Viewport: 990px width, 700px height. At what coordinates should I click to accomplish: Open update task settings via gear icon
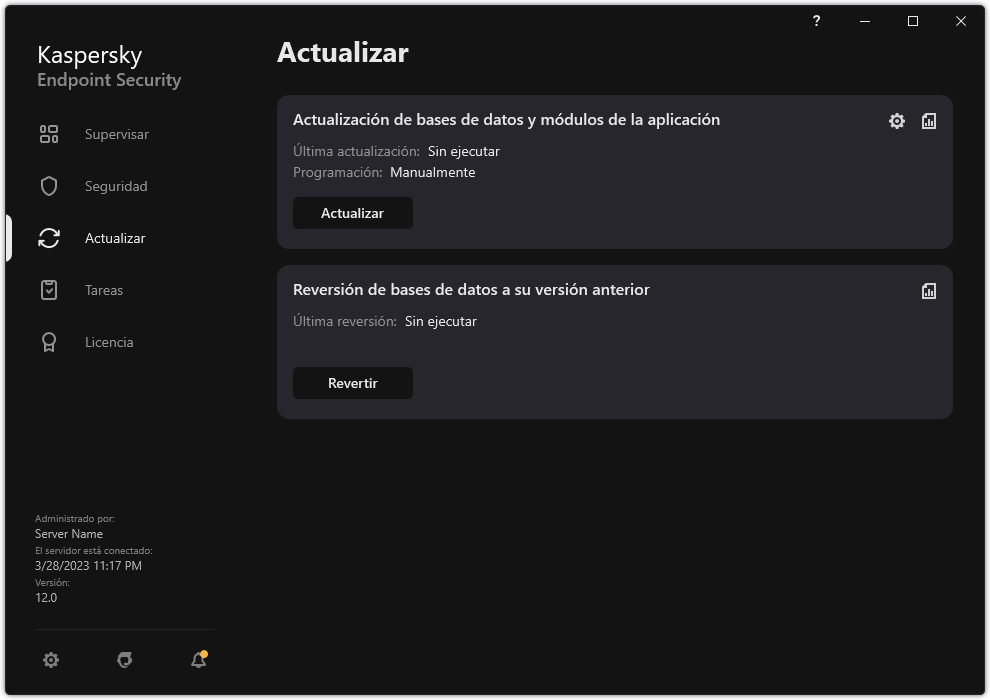pyautogui.click(x=896, y=120)
